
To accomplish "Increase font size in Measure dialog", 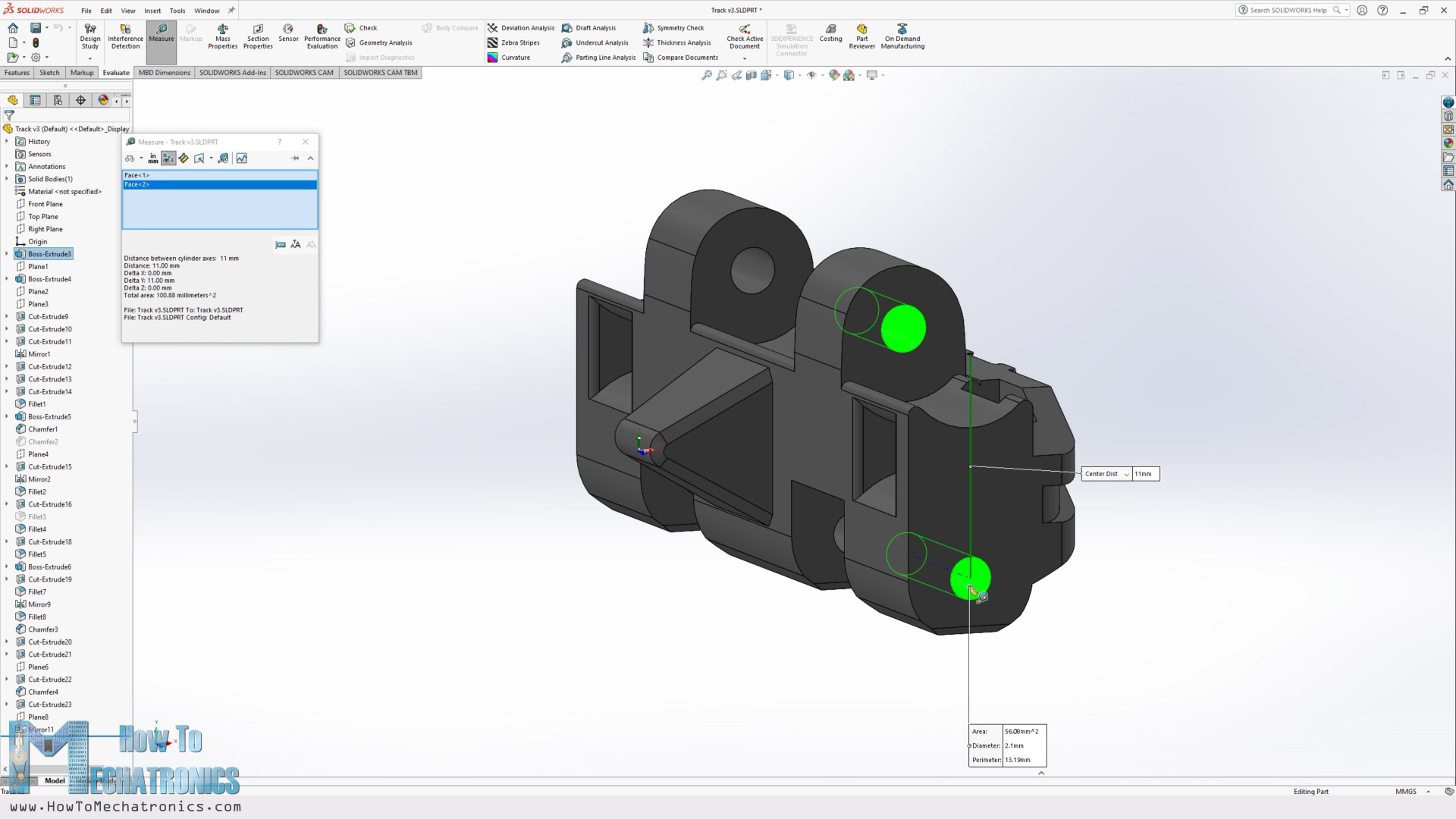I will point(296,244).
